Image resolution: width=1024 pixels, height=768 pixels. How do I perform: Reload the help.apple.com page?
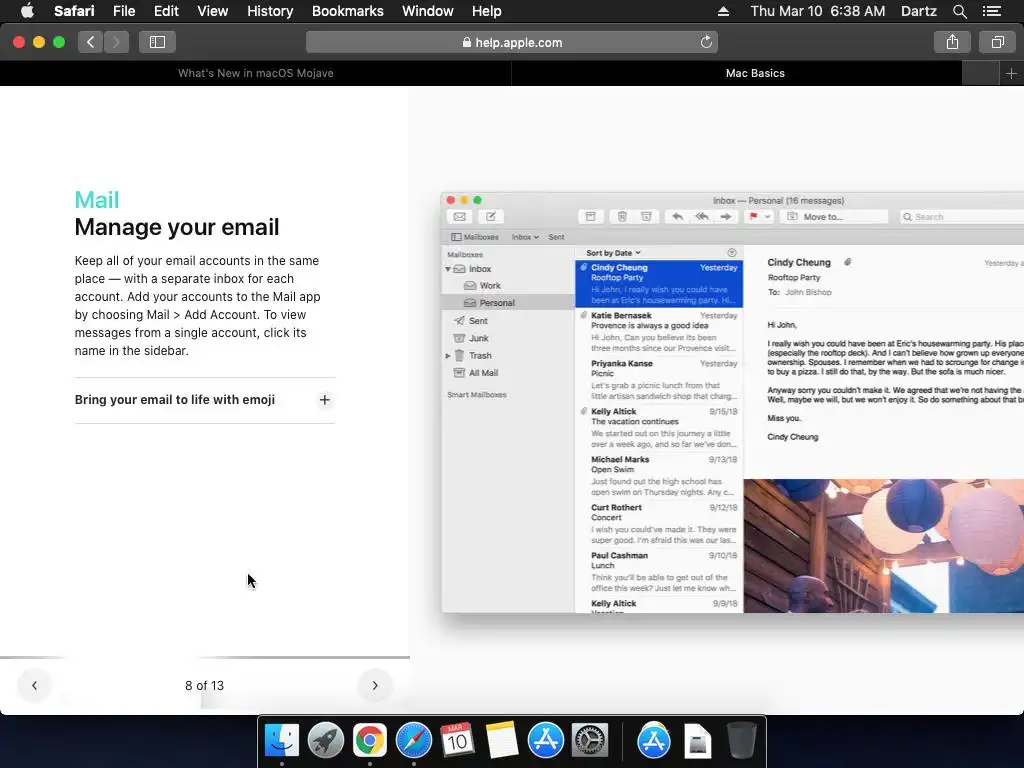(706, 42)
